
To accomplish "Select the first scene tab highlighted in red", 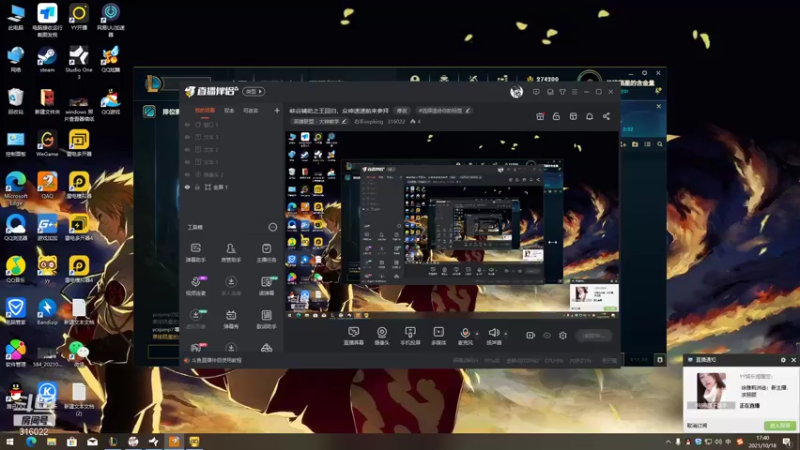I will pos(205,111).
